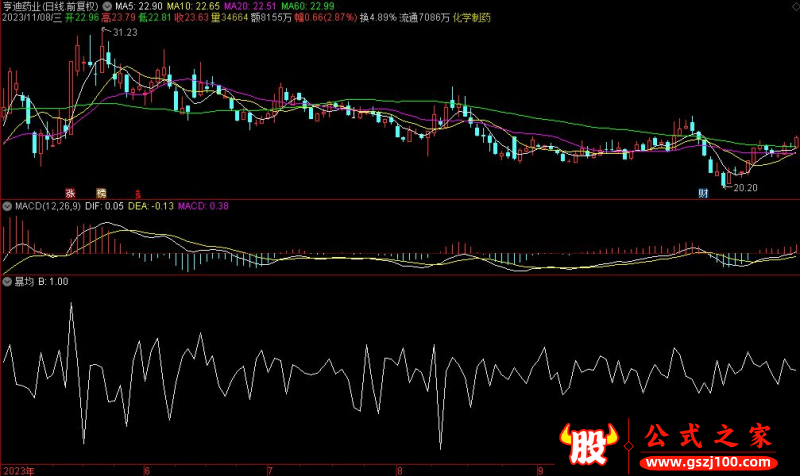
Task: Click the 31.23 high price label
Action: [x=125, y=33]
